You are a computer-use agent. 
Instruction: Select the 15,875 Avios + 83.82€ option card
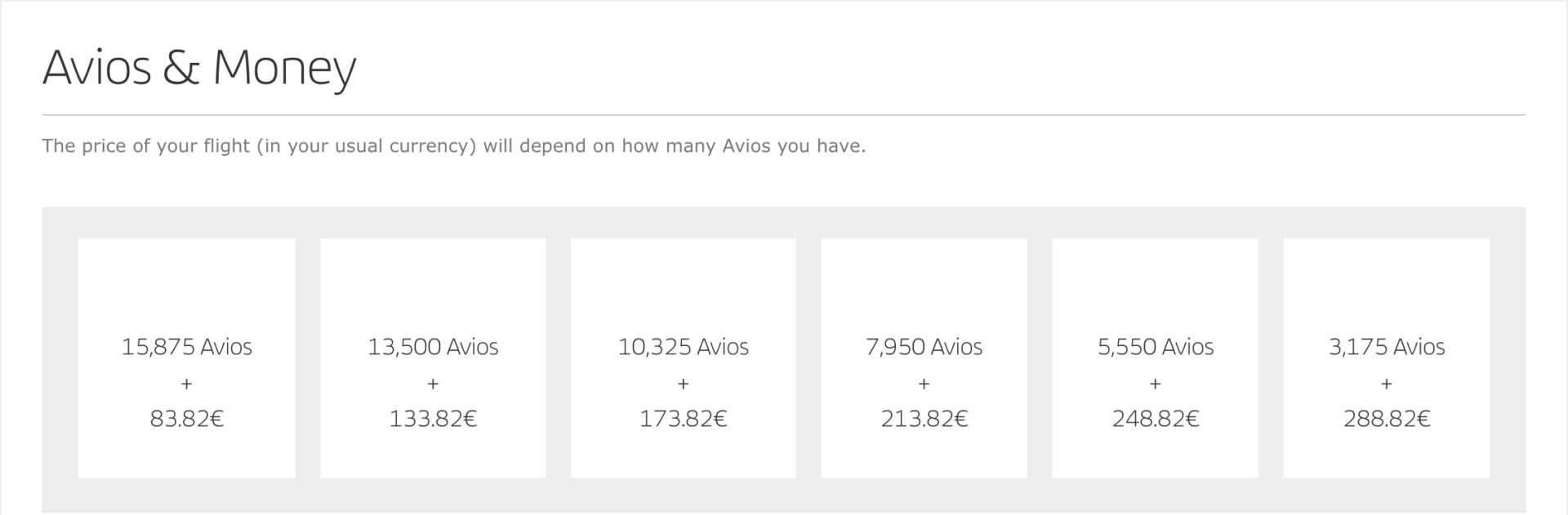(x=186, y=357)
